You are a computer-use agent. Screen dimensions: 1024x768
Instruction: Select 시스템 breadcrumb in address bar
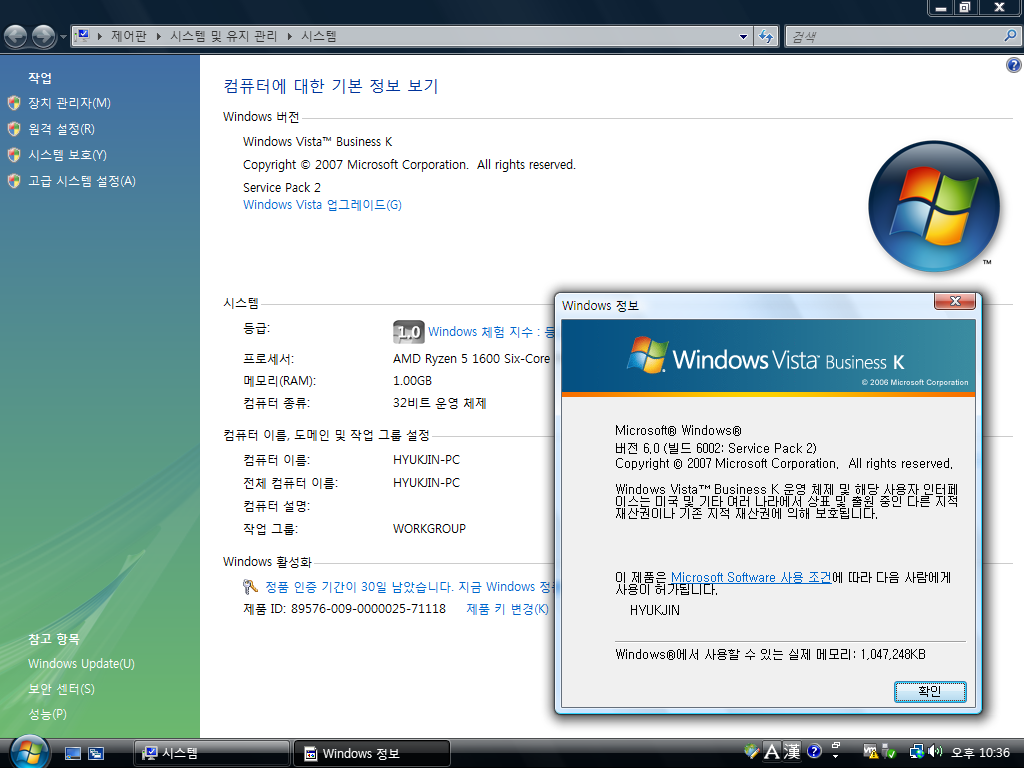click(x=319, y=36)
